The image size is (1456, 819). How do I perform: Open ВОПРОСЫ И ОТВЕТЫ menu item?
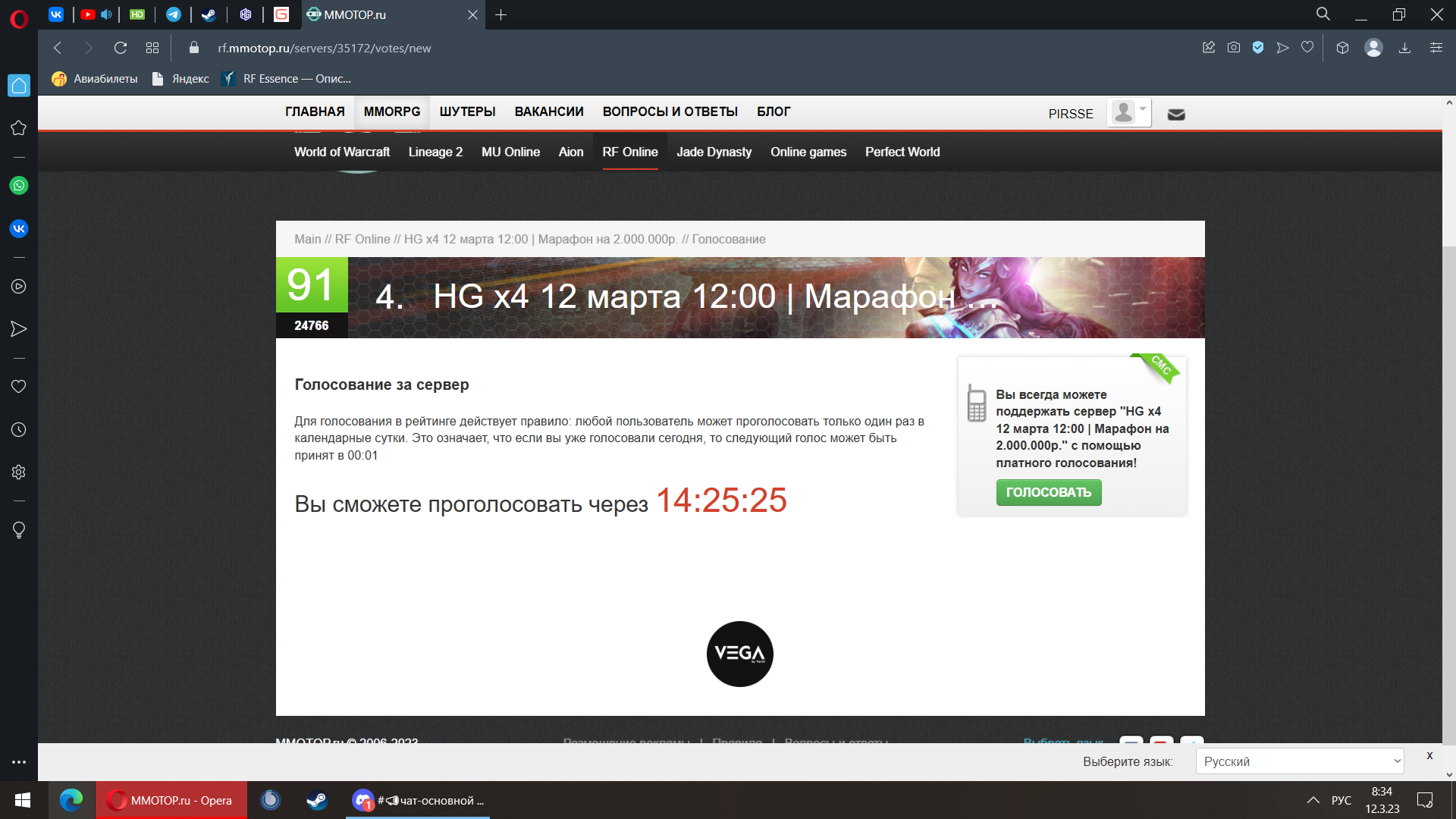point(670,111)
